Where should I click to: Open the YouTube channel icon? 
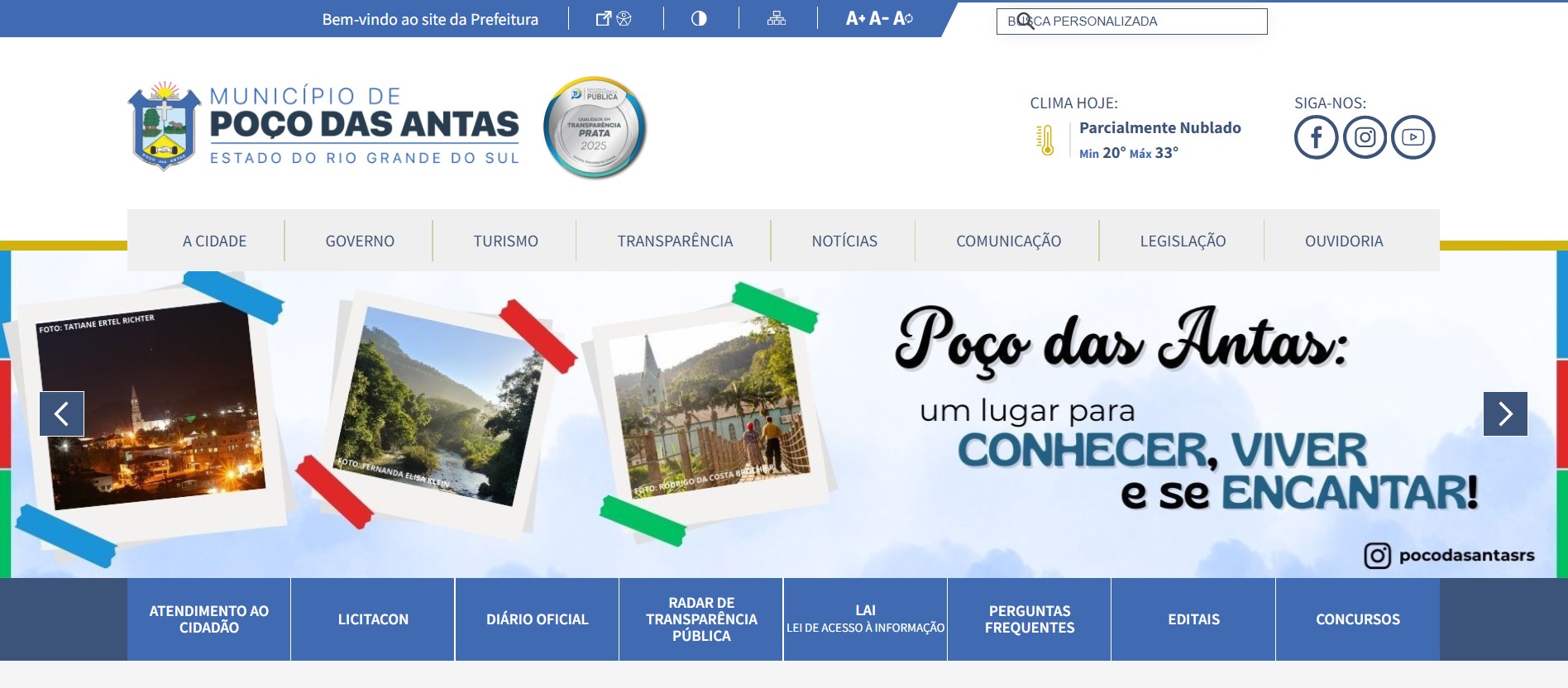(x=1413, y=137)
